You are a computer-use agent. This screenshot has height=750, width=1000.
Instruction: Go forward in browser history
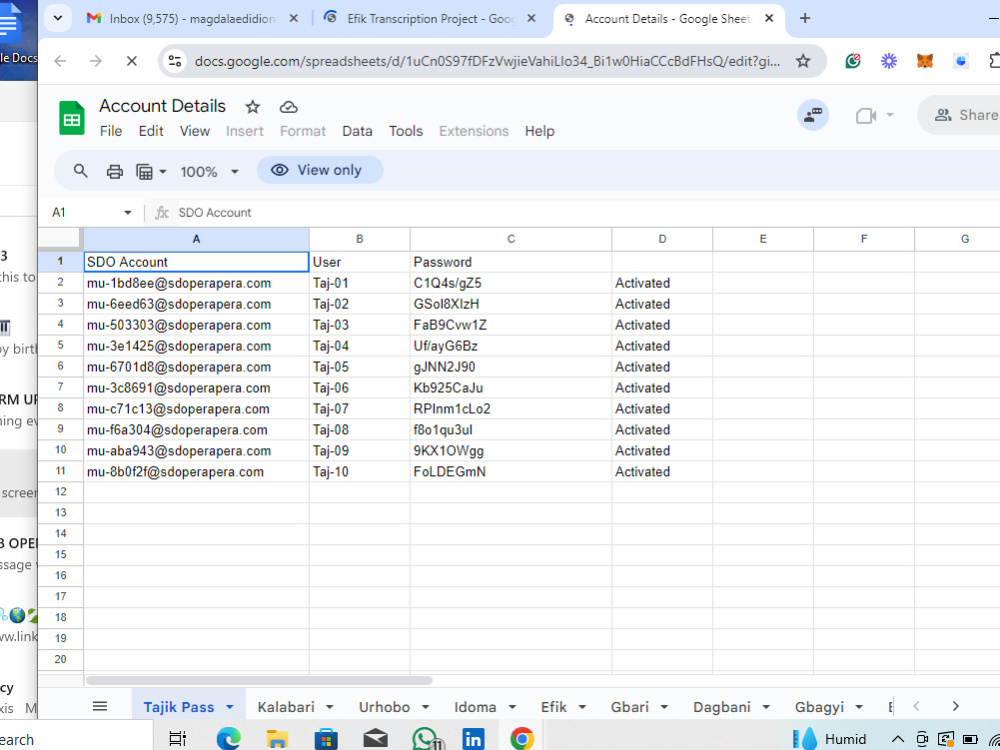click(x=96, y=61)
